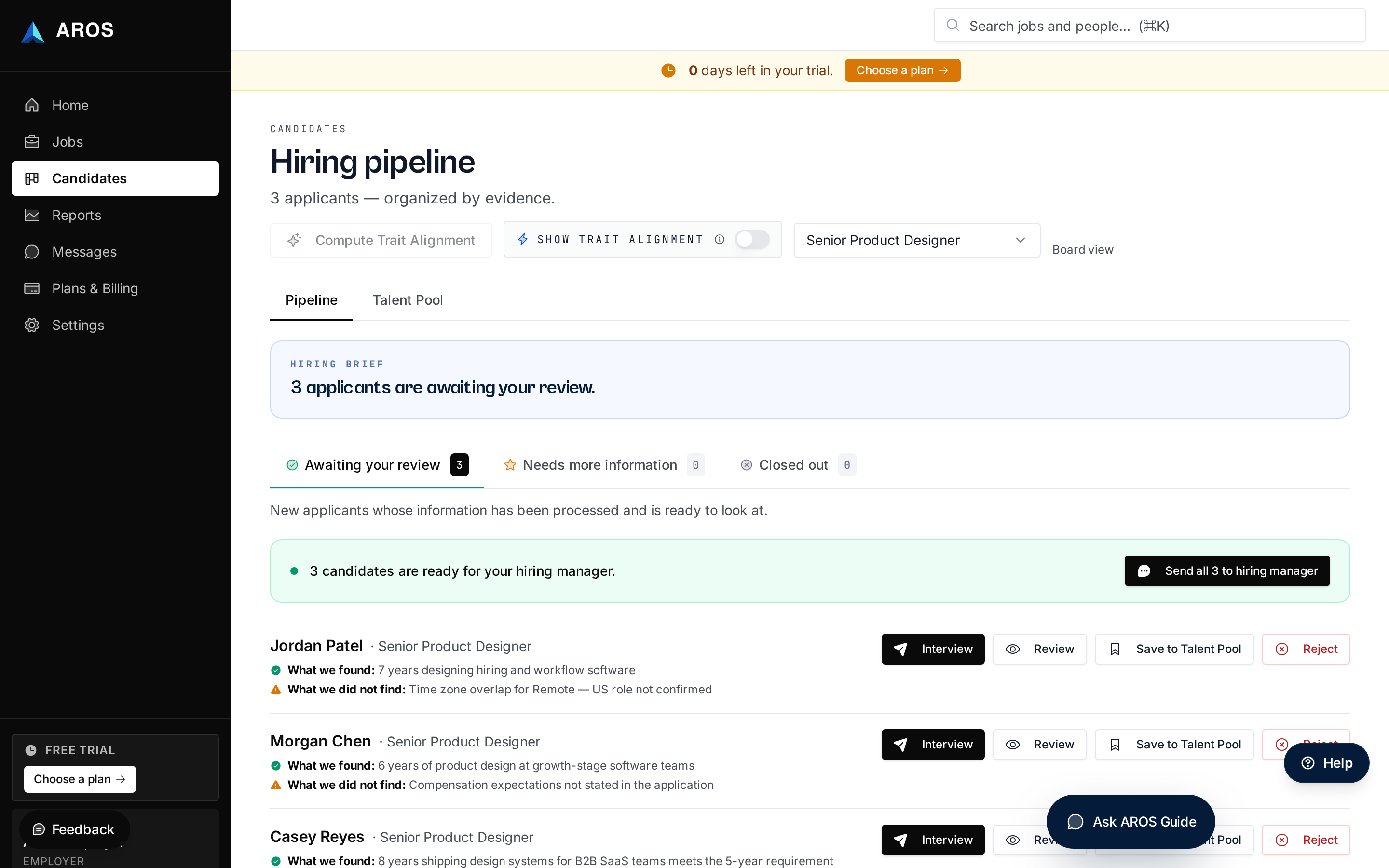
Task: Select the Pipeline tab
Action: (311, 300)
